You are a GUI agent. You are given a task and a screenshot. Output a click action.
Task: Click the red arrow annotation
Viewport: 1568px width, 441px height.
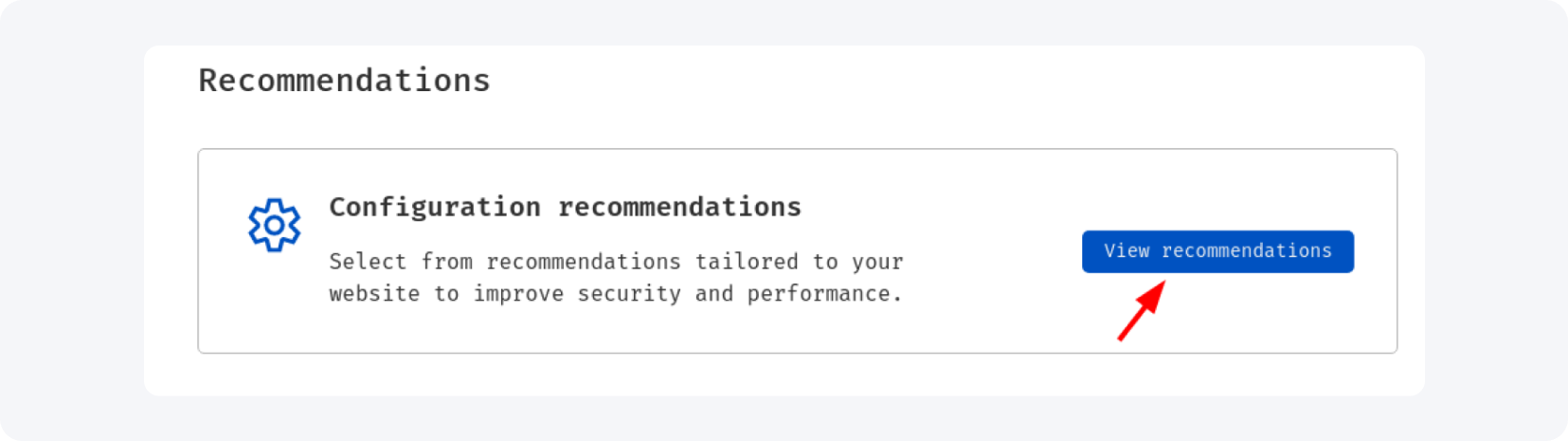pyautogui.click(x=1141, y=311)
